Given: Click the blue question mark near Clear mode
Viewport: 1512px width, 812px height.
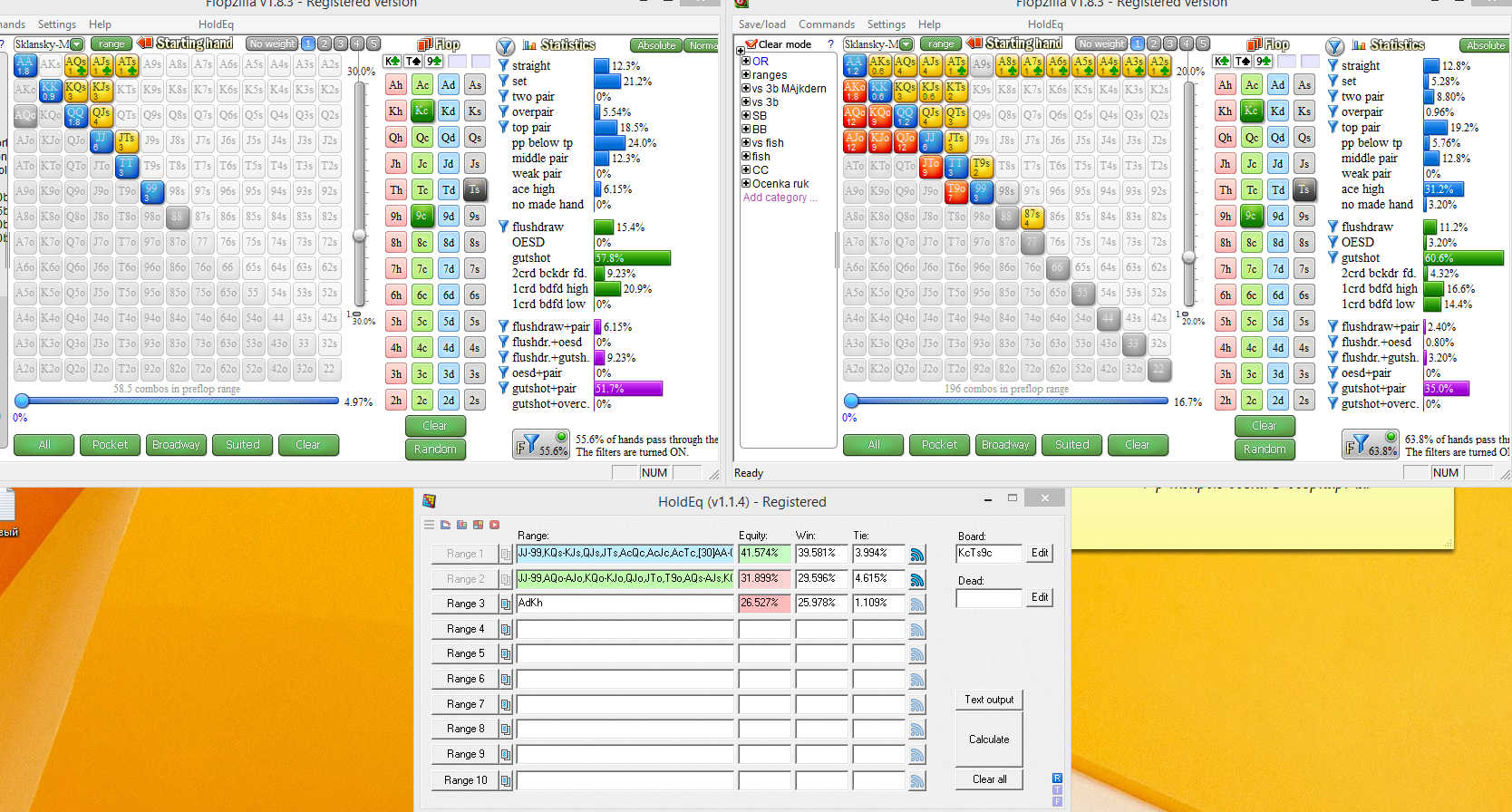Looking at the screenshot, I should (830, 43).
